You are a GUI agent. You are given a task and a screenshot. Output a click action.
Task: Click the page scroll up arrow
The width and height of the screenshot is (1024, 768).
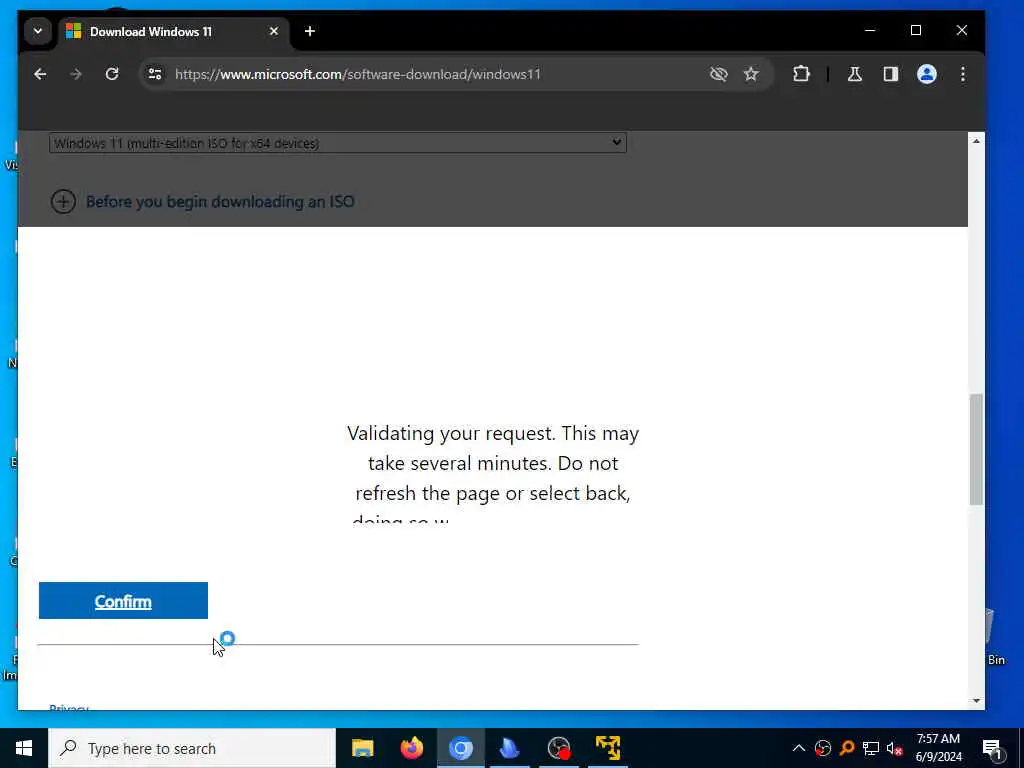[x=976, y=141]
